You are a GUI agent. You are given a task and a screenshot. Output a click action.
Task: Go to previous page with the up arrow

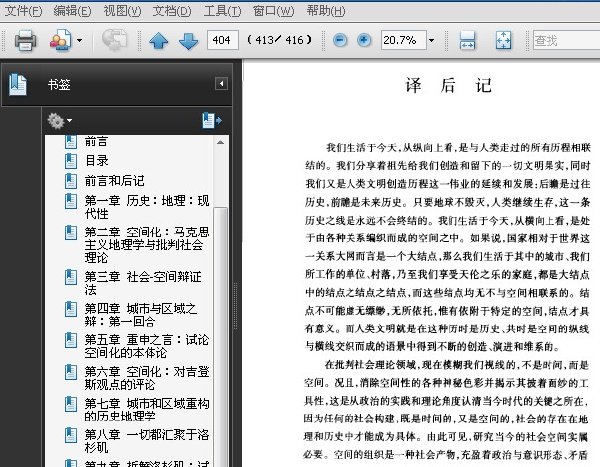(x=158, y=41)
